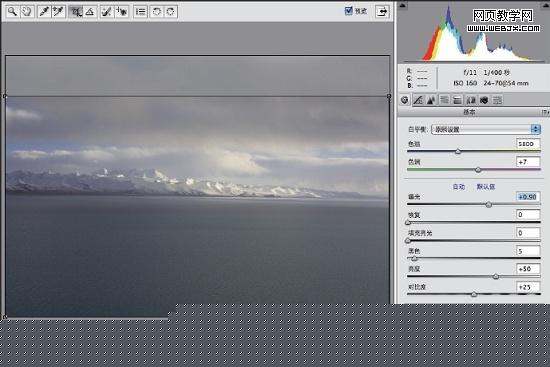
Task: Select the Hand pan tool
Action: pyautogui.click(x=27, y=12)
